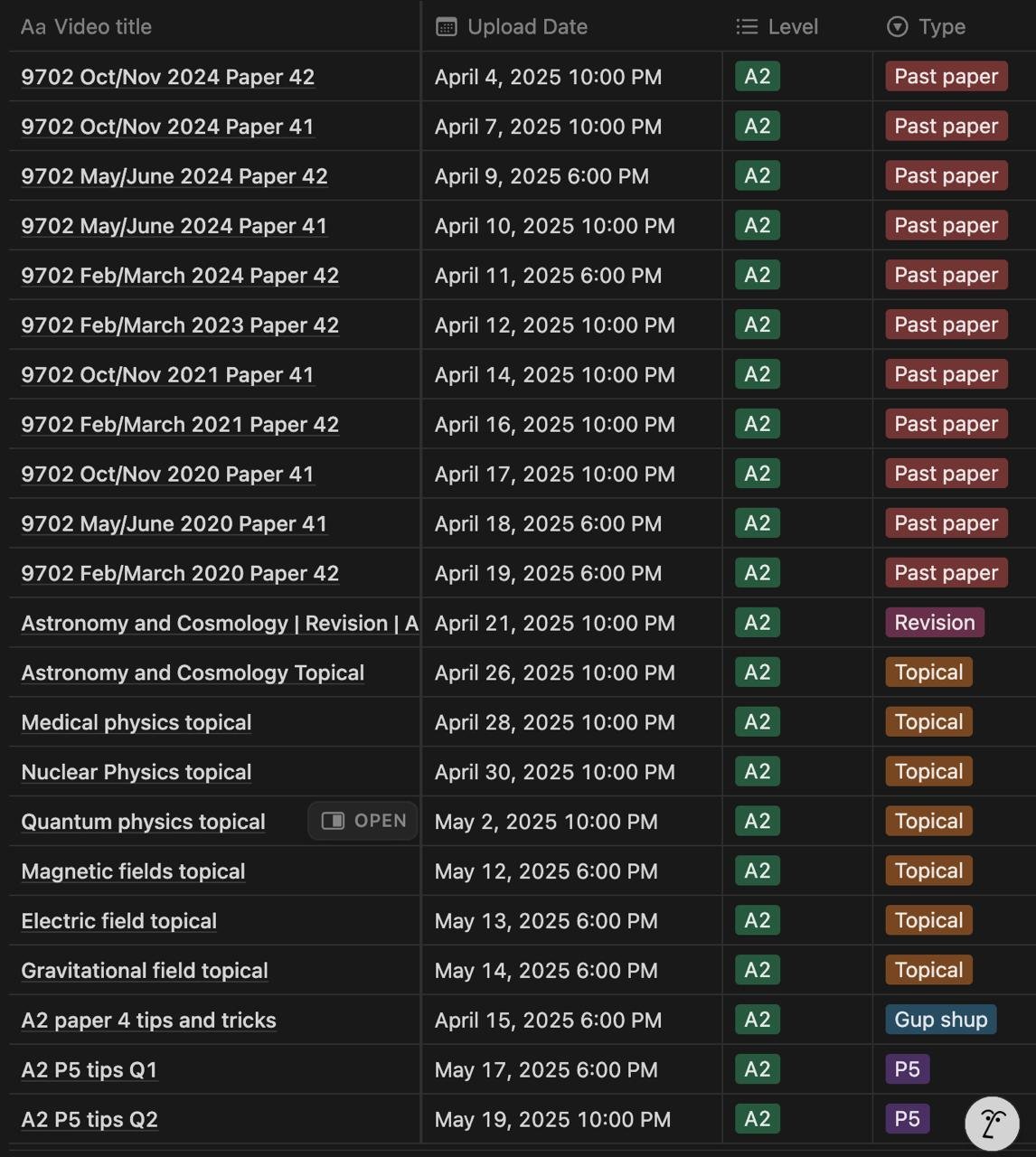The width and height of the screenshot is (1036, 1157).
Task: Select the P5 tag for A2 P5 tips Q1
Action: click(907, 1069)
